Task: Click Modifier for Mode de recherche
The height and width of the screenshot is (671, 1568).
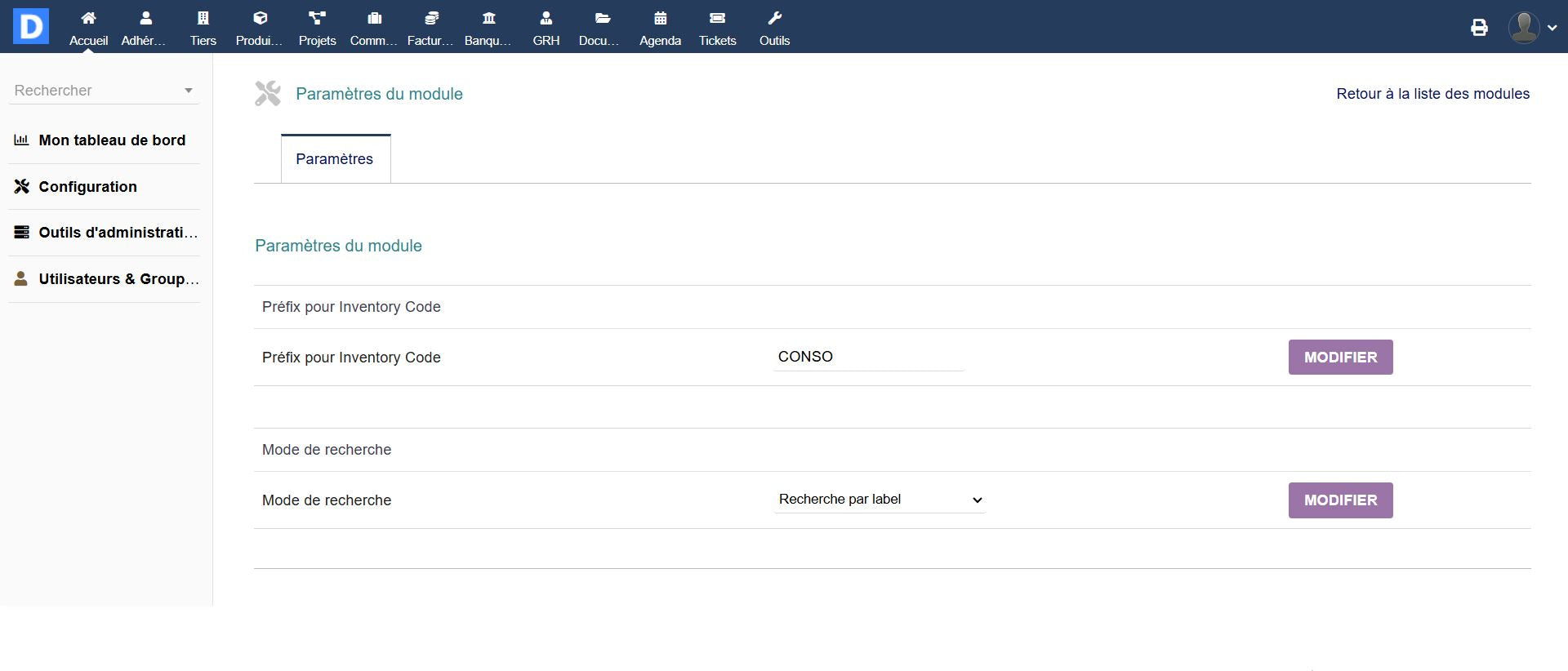Action: [x=1340, y=500]
